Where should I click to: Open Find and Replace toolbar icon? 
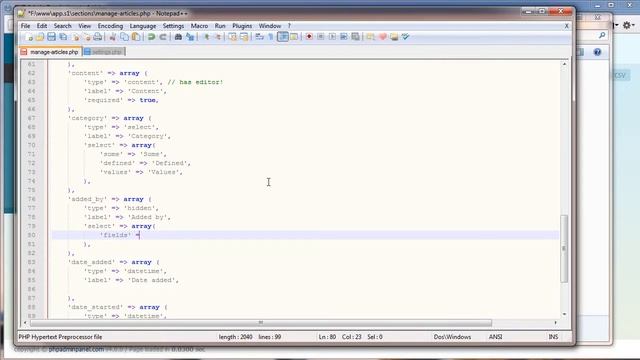click(x=190, y=37)
